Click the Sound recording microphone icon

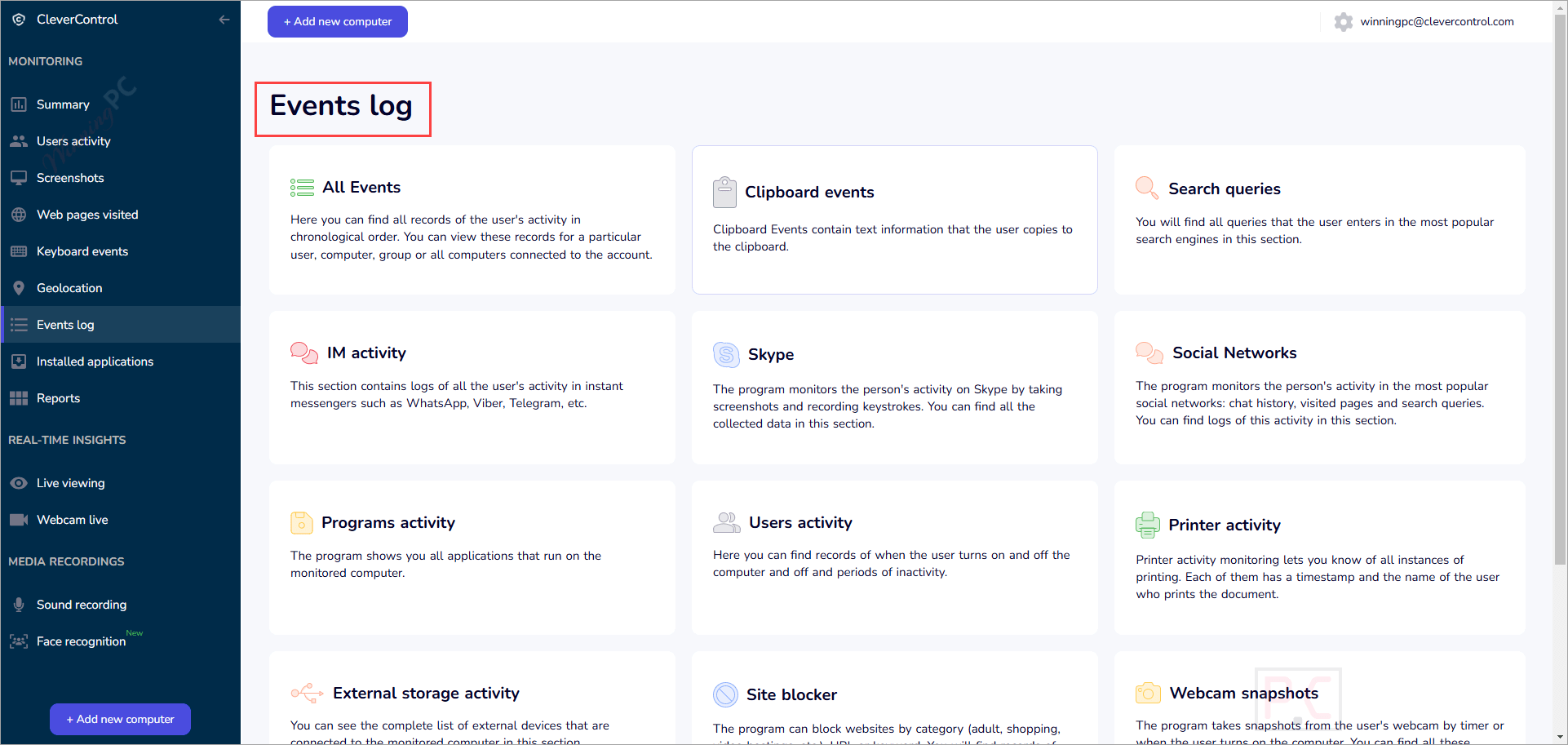tap(19, 605)
